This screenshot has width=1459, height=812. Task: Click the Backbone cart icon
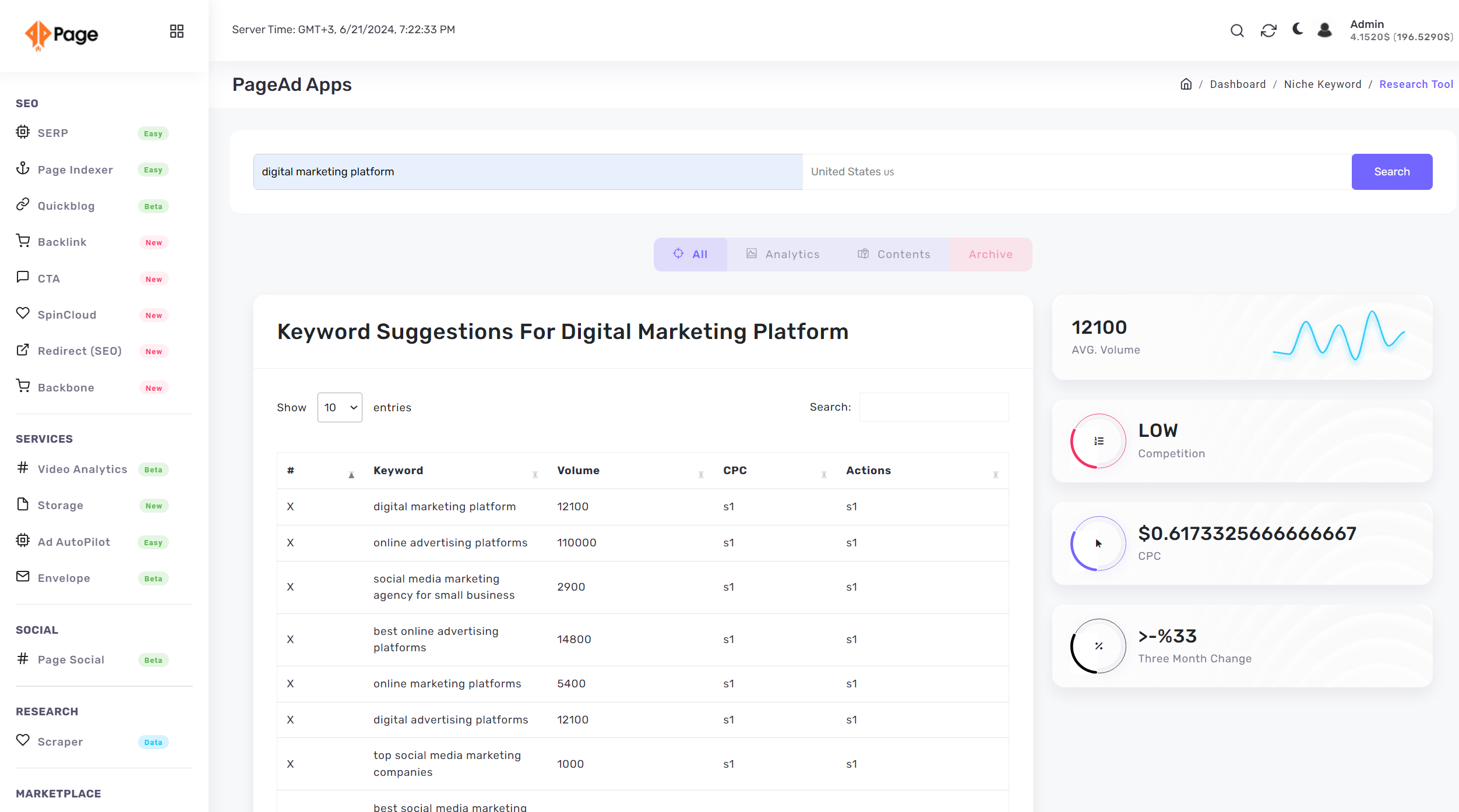coord(23,386)
